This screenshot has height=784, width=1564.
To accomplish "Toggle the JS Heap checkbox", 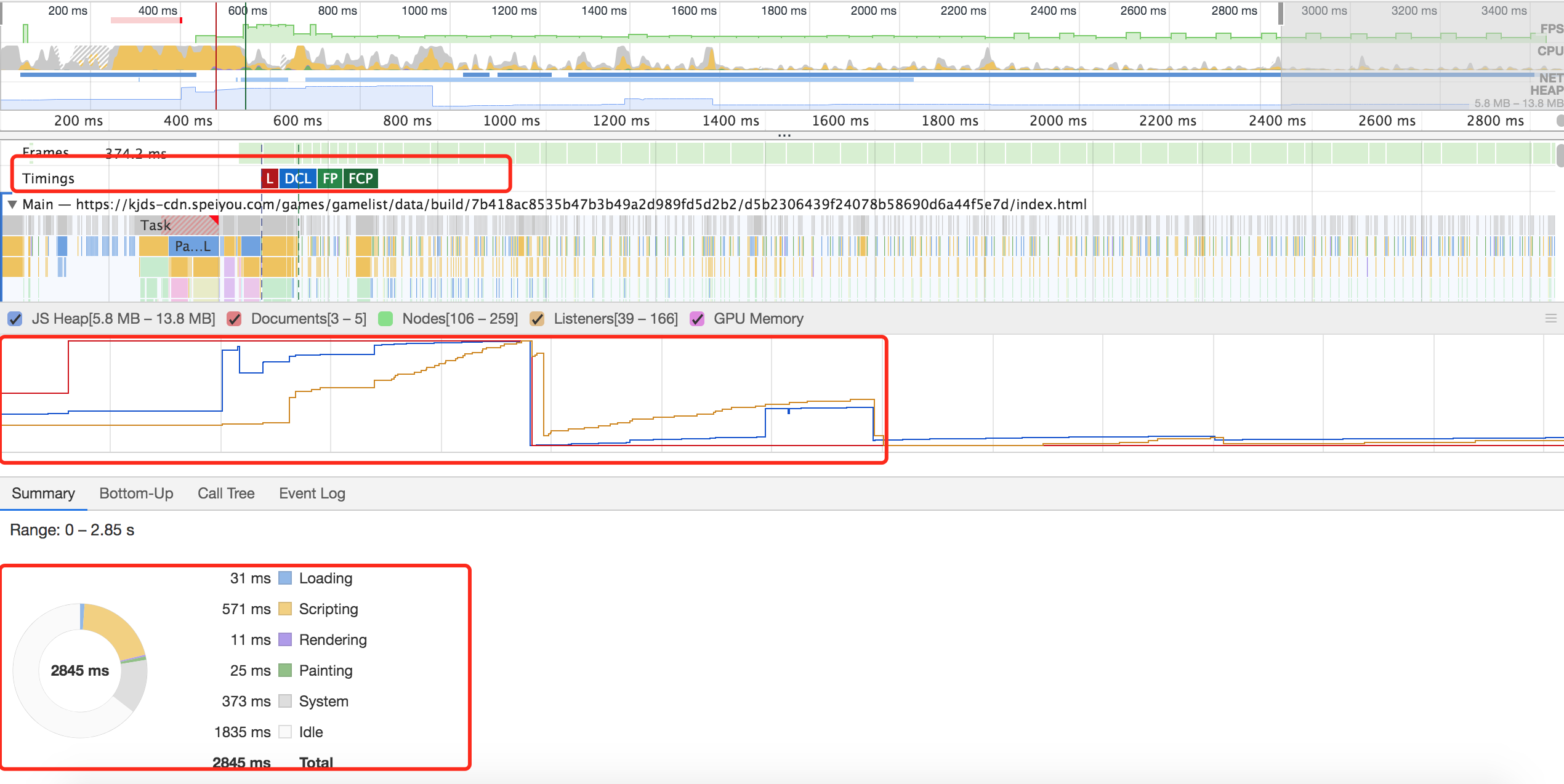I will pos(15,319).
